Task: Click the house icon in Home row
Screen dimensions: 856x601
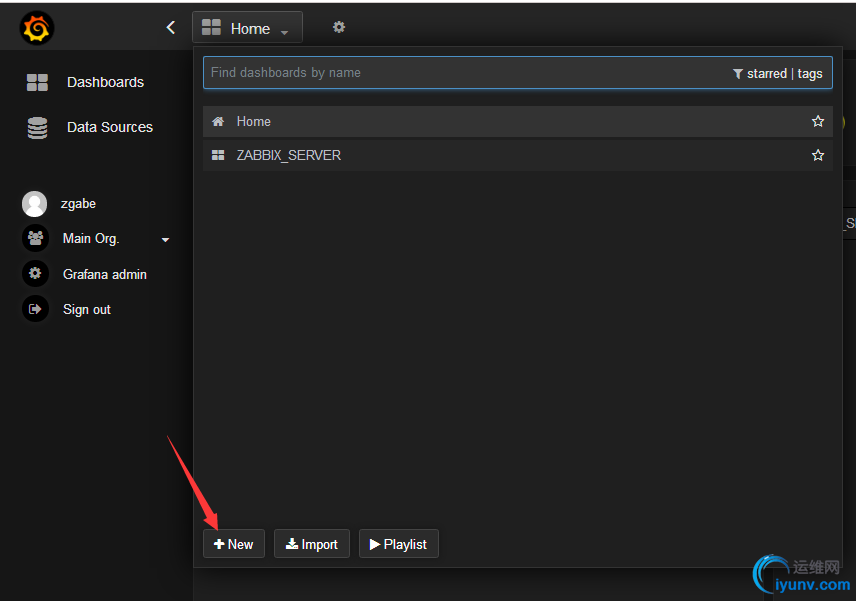Action: coord(218,121)
